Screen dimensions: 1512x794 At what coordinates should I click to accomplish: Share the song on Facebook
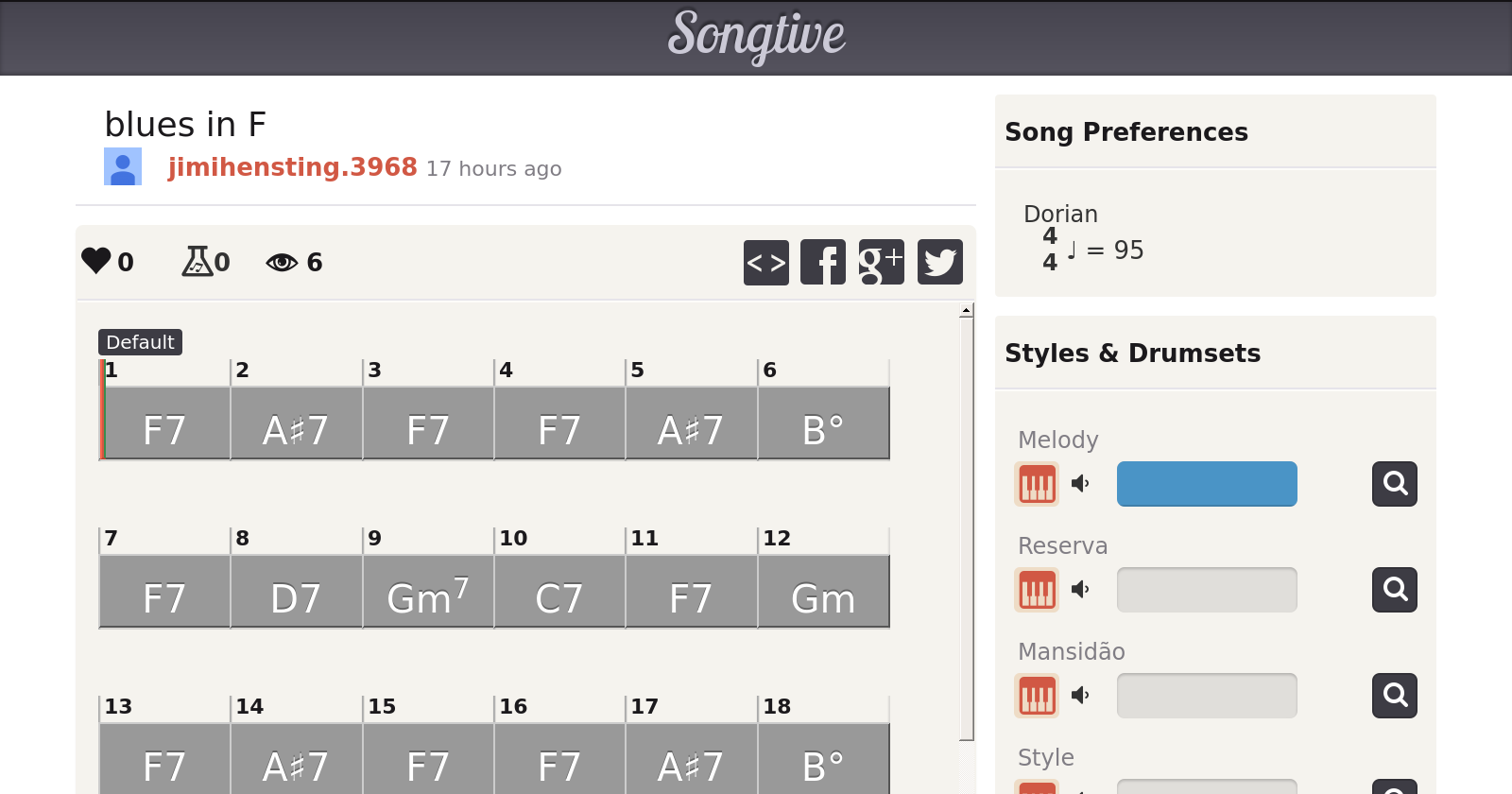(x=823, y=262)
